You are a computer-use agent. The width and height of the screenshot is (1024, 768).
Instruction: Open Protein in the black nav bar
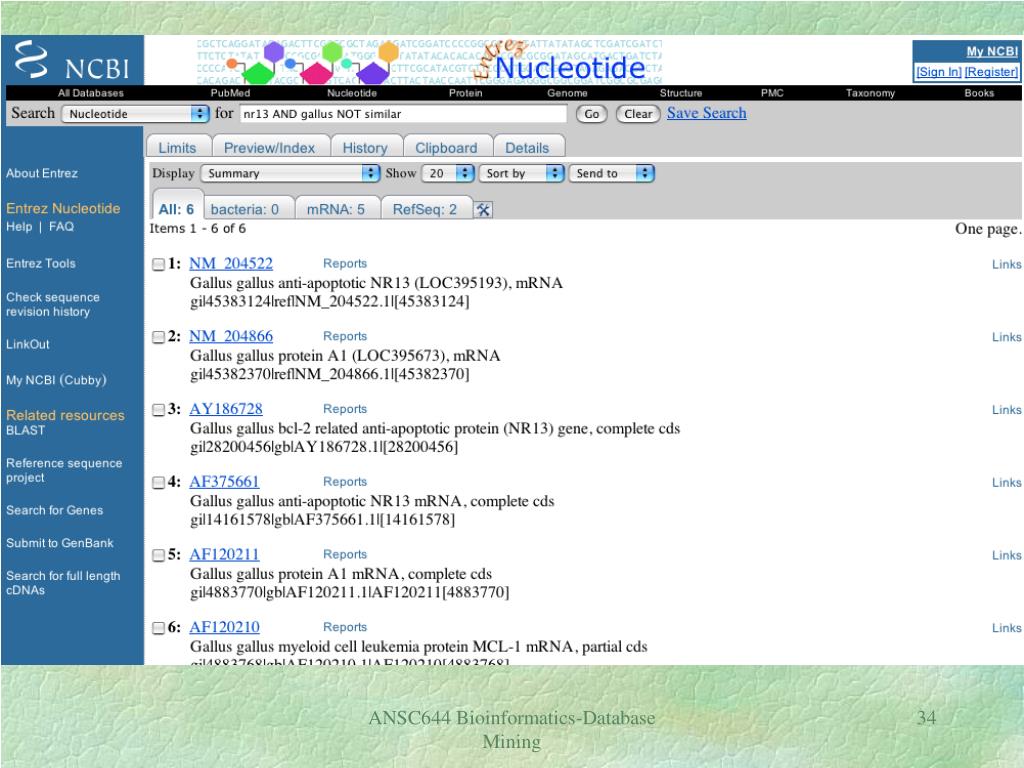click(x=466, y=93)
